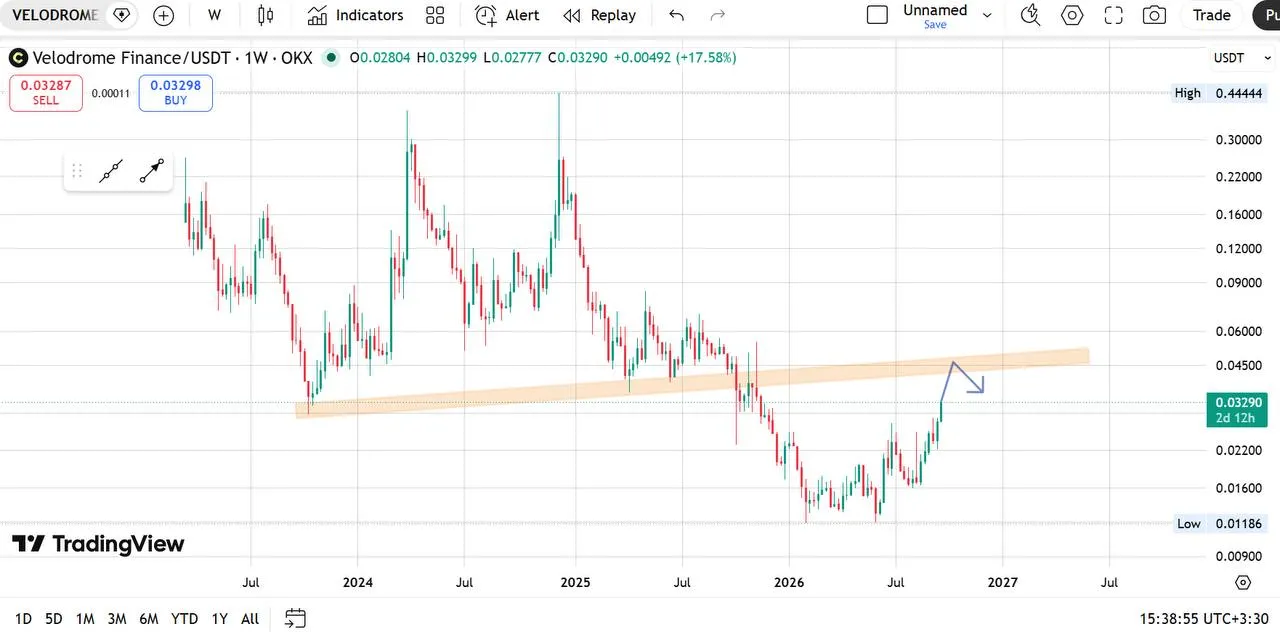This screenshot has width=1280, height=632.
Task: Open the layout setup square icon
Action: [877, 15]
